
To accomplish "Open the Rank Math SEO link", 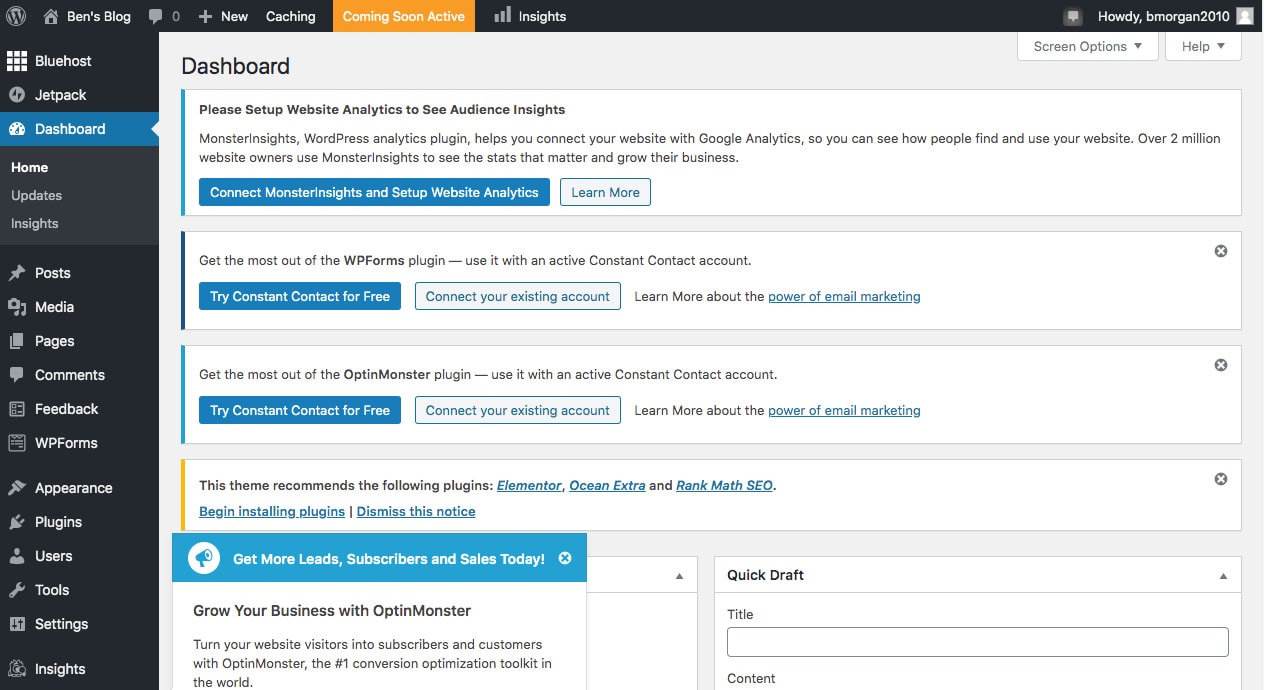I will point(725,485).
